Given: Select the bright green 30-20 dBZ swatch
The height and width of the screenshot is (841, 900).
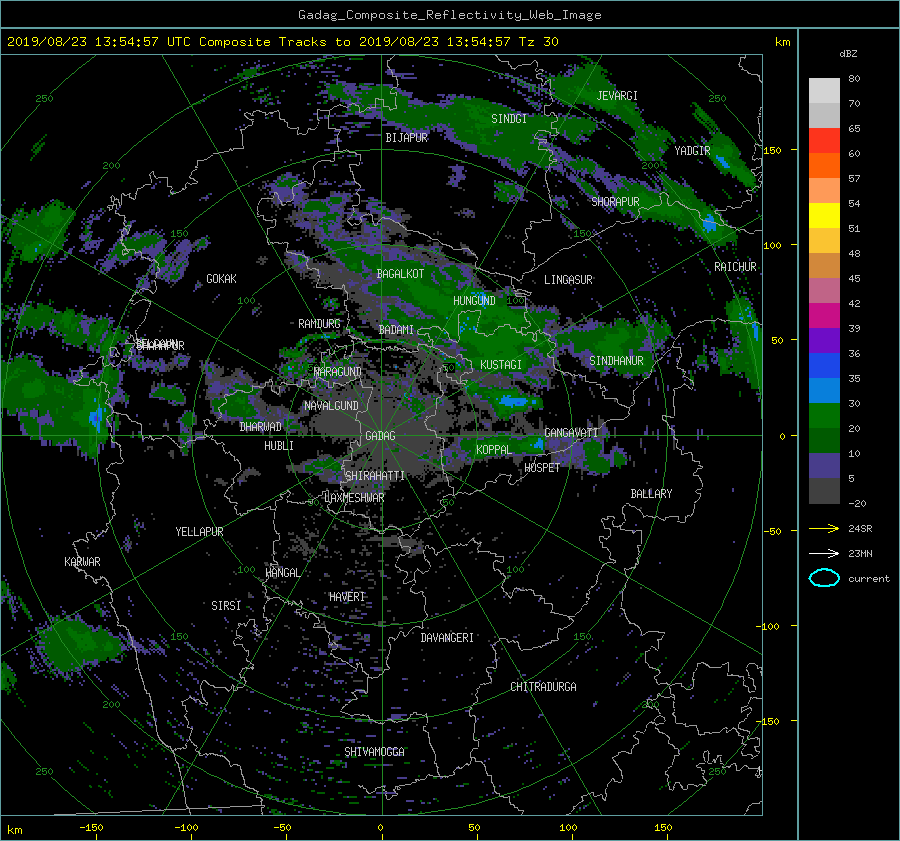Looking at the screenshot, I should tap(824, 415).
